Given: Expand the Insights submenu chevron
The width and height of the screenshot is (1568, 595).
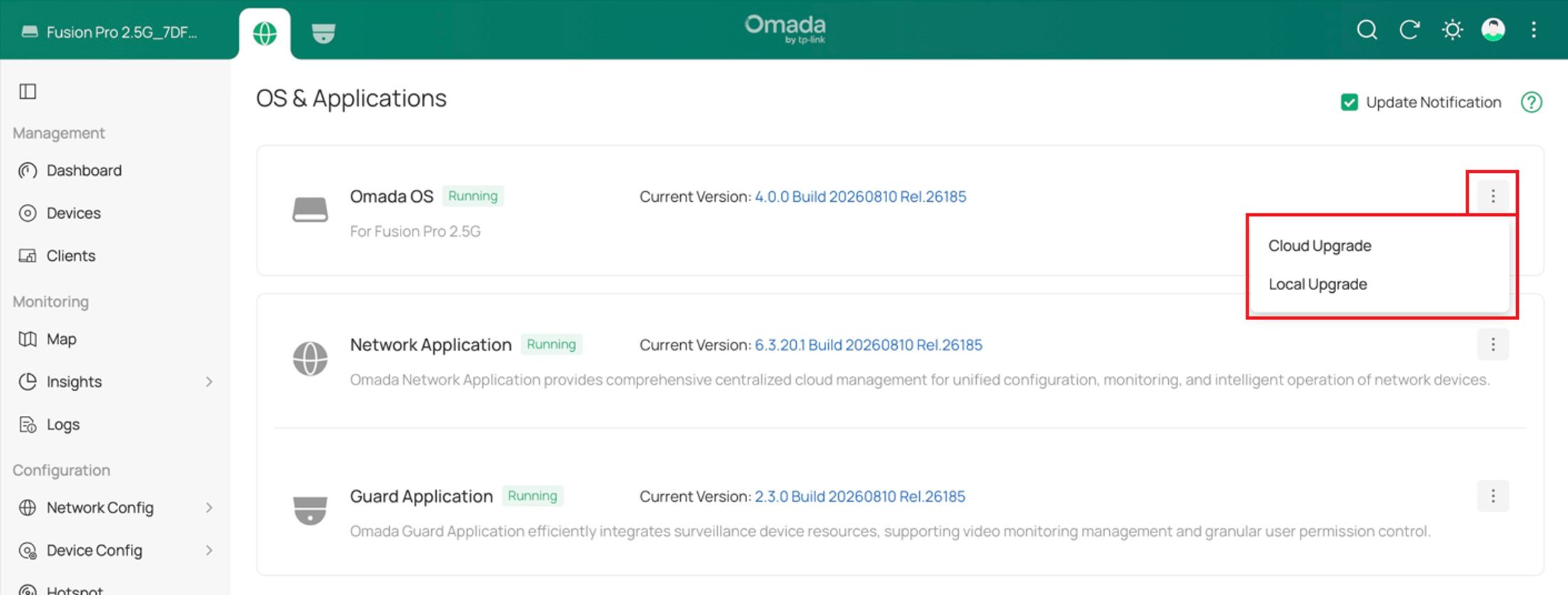Looking at the screenshot, I should [x=209, y=382].
